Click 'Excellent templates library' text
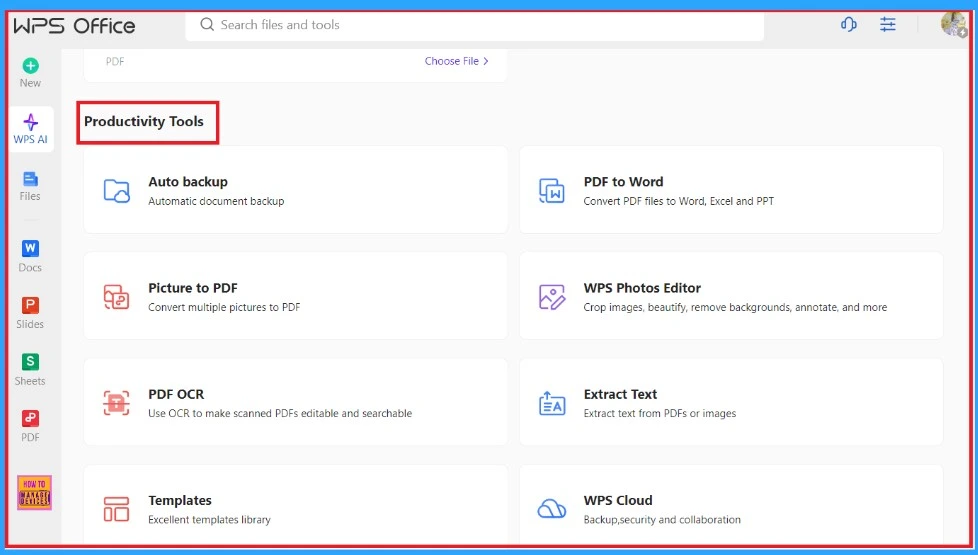978x555 pixels. 209,519
